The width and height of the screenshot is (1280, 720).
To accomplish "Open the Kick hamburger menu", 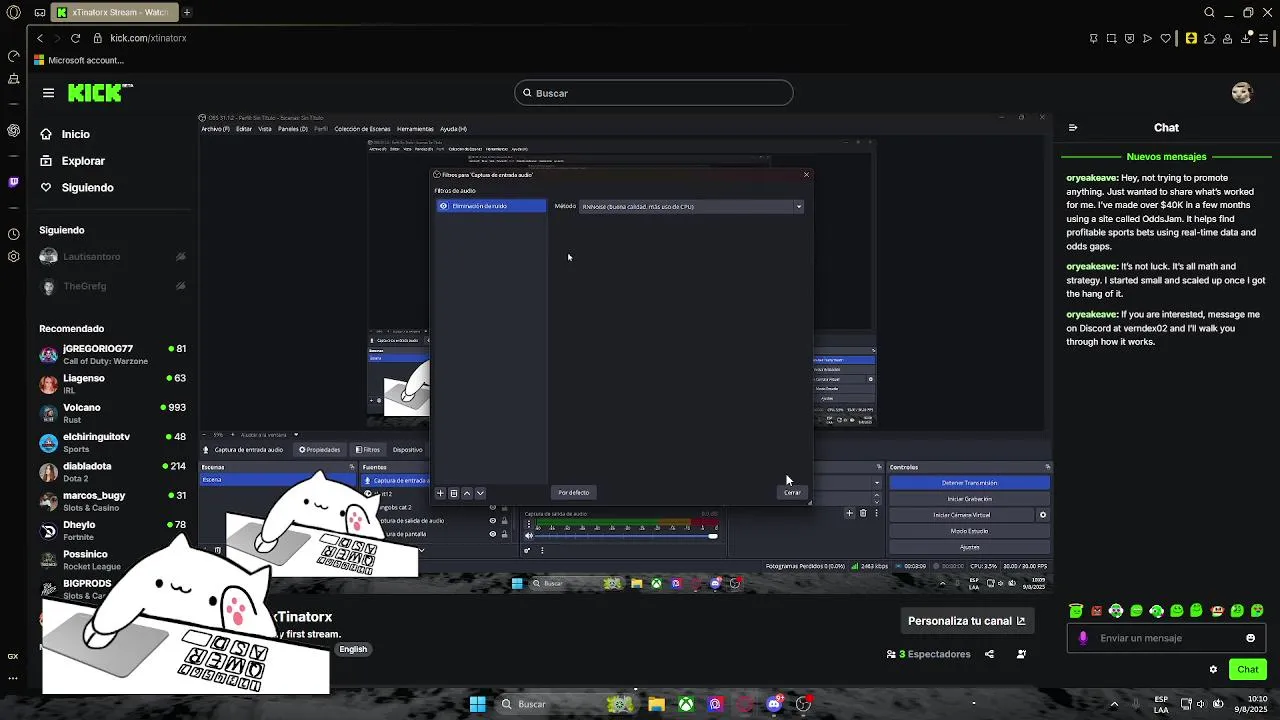I will (48, 93).
